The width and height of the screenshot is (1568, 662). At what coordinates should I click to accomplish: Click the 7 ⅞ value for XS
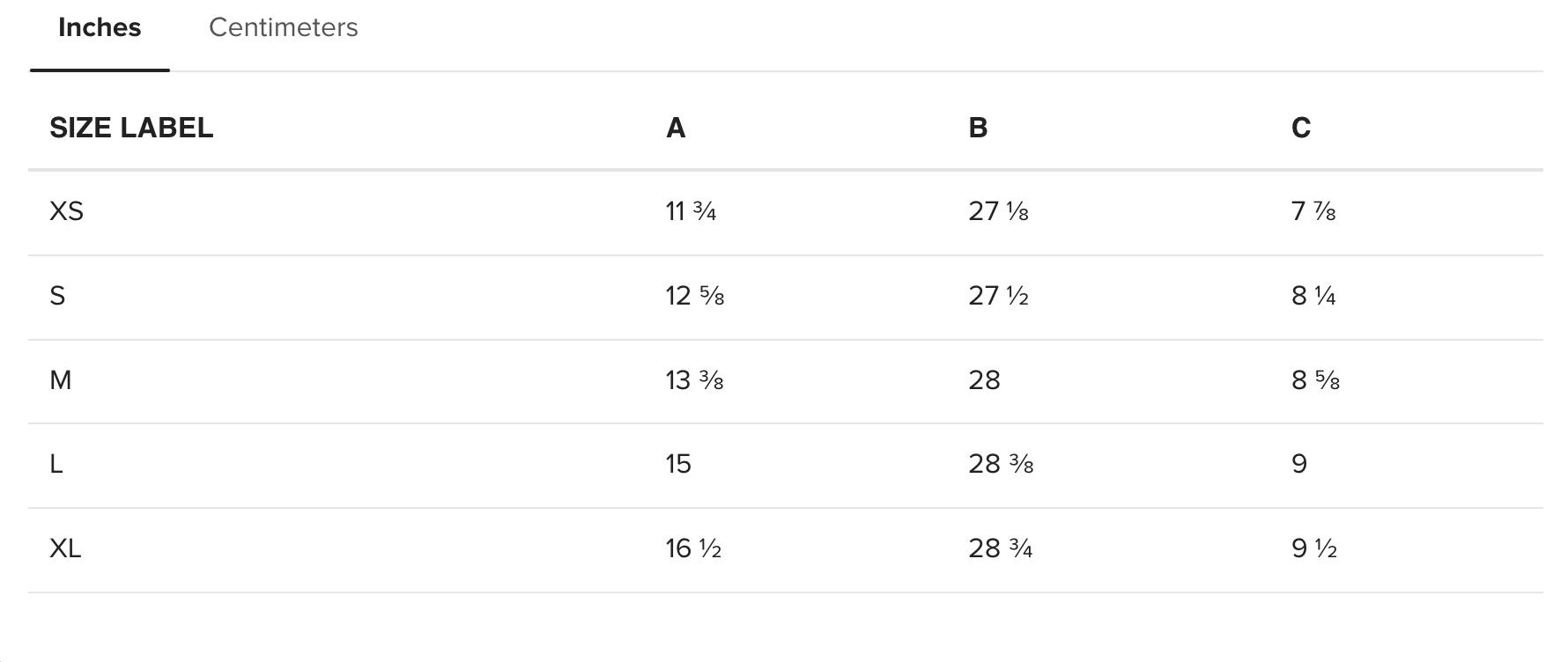[1313, 211]
